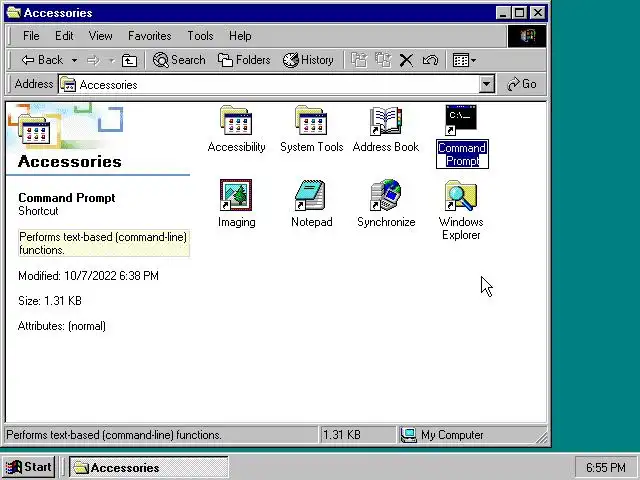Open the Favorites menu
640x480 pixels.
pyautogui.click(x=149, y=36)
